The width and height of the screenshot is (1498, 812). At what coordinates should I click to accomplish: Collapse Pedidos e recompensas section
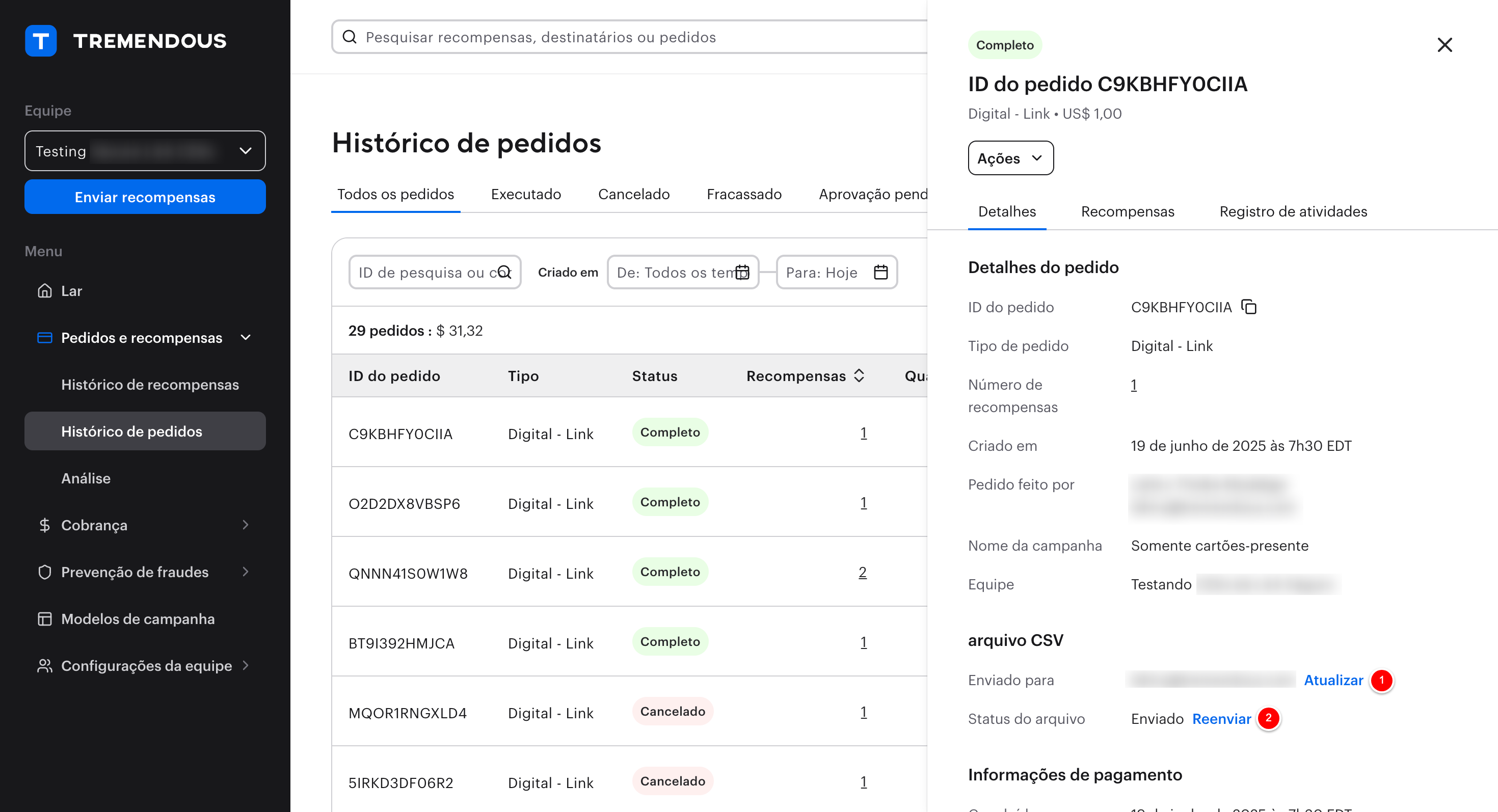[246, 338]
